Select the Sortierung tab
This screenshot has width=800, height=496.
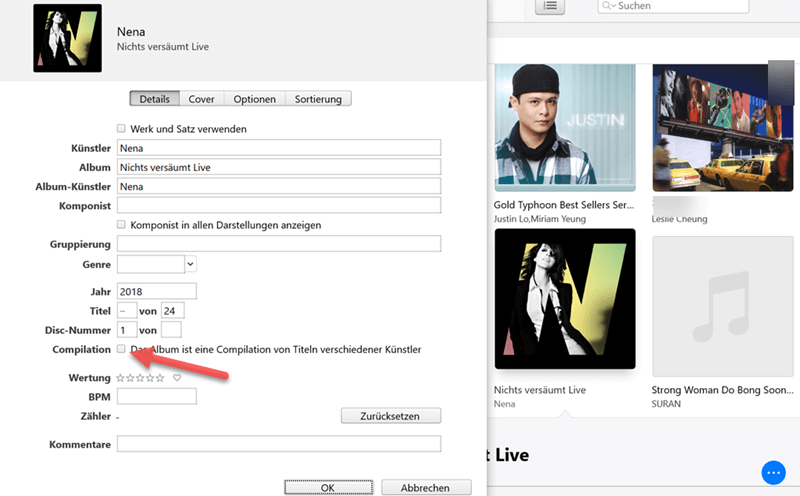[318, 99]
